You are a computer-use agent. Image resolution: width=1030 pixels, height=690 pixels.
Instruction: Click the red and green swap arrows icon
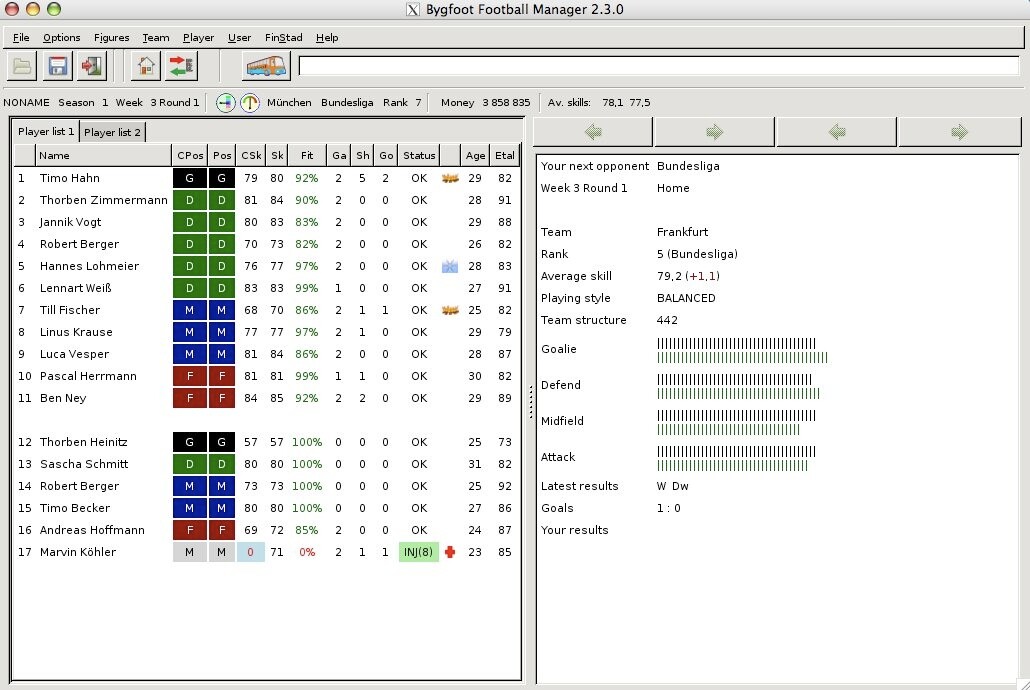click(x=181, y=66)
